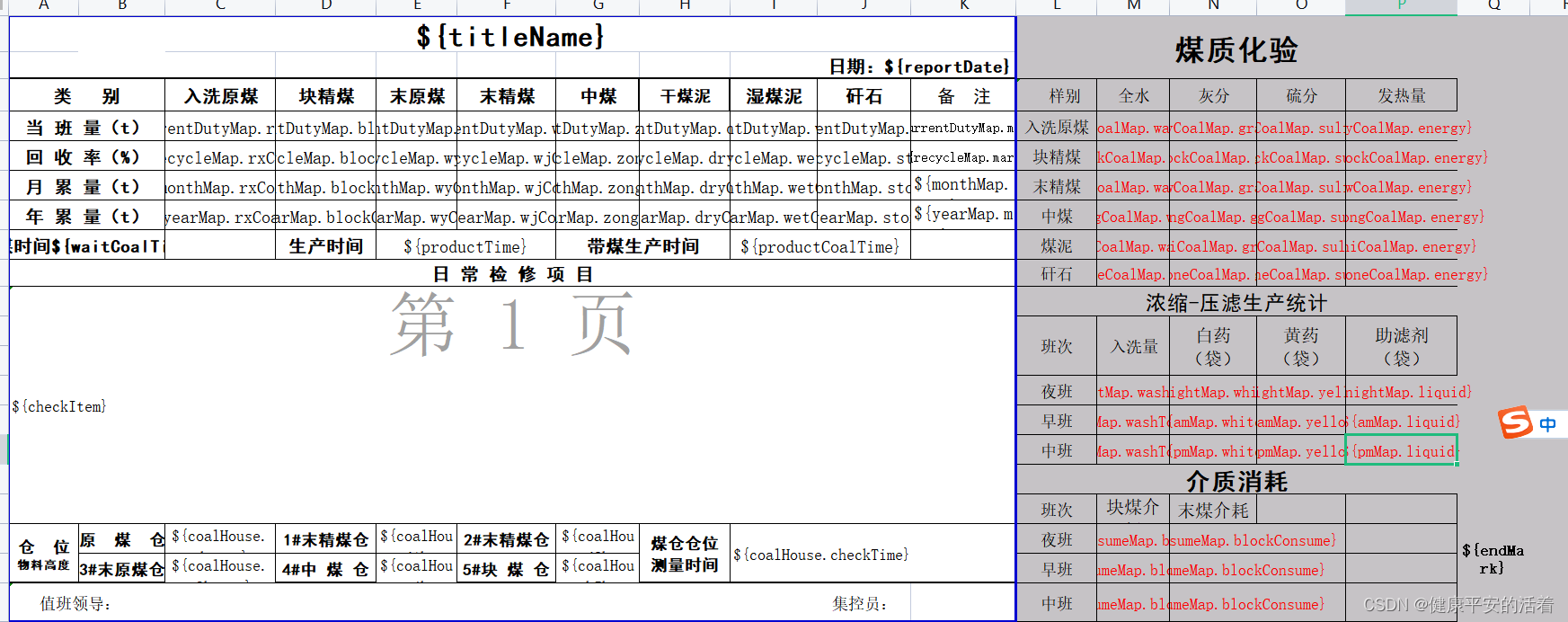Click the 湿煤泥 column header cell

(x=774, y=96)
